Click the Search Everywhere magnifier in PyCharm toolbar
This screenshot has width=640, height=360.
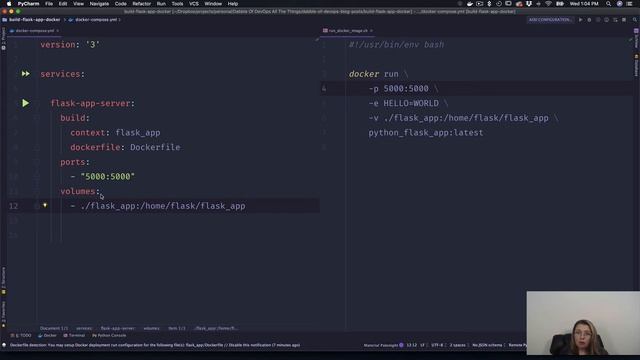tap(635, 20)
